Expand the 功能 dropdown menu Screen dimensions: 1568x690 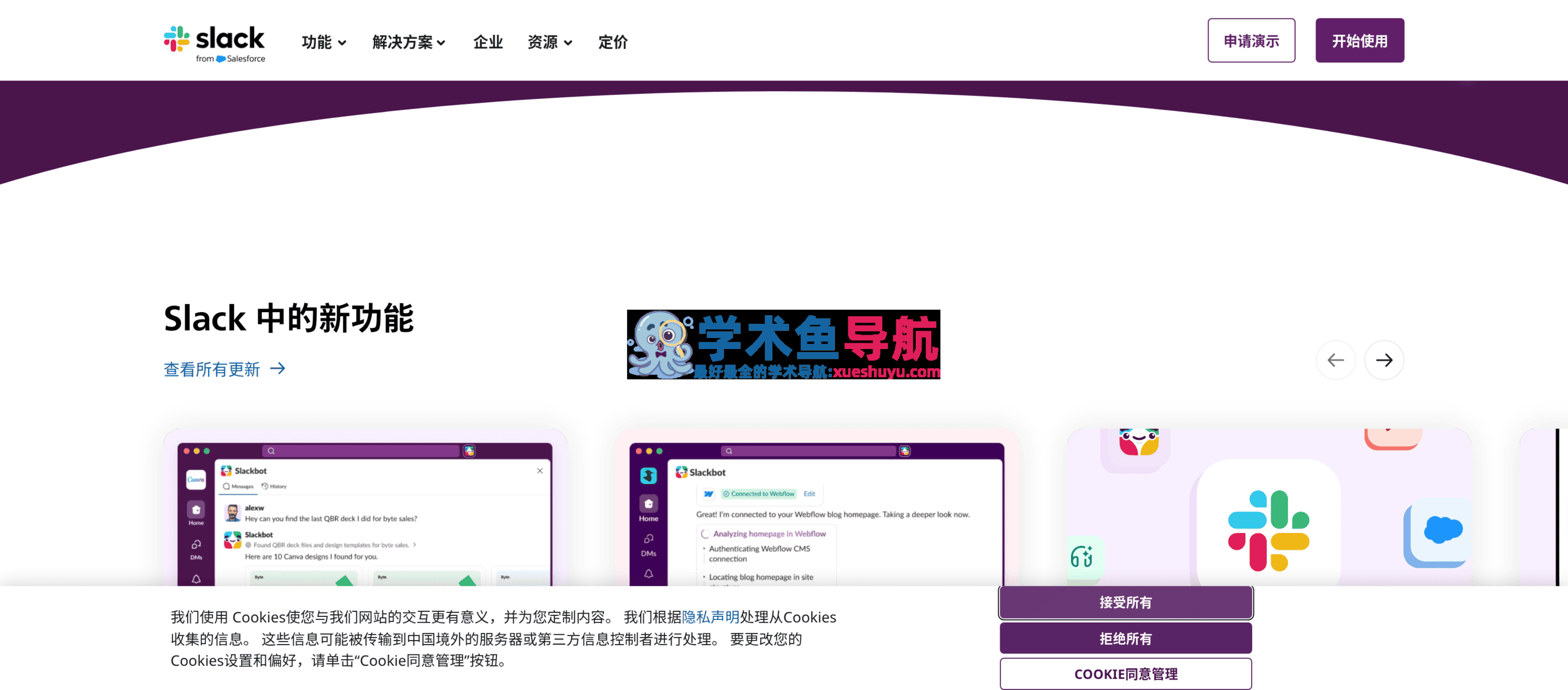324,42
